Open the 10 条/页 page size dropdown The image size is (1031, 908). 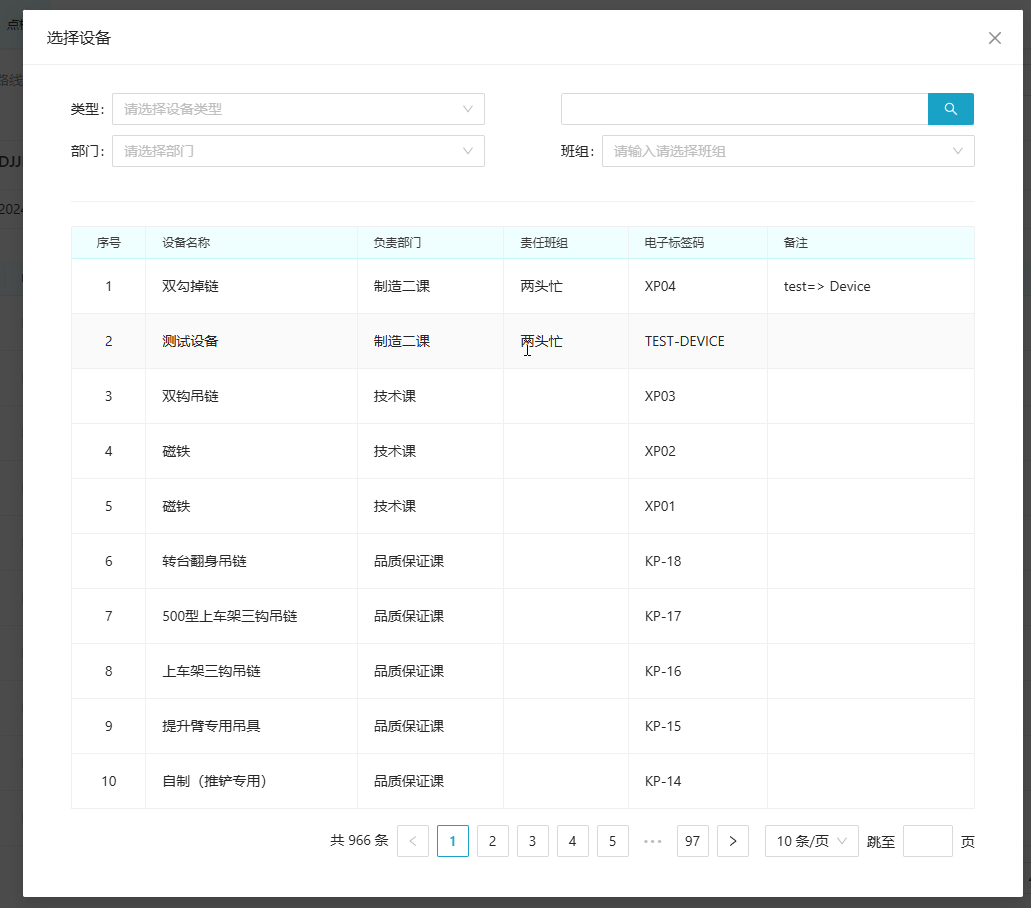[811, 841]
